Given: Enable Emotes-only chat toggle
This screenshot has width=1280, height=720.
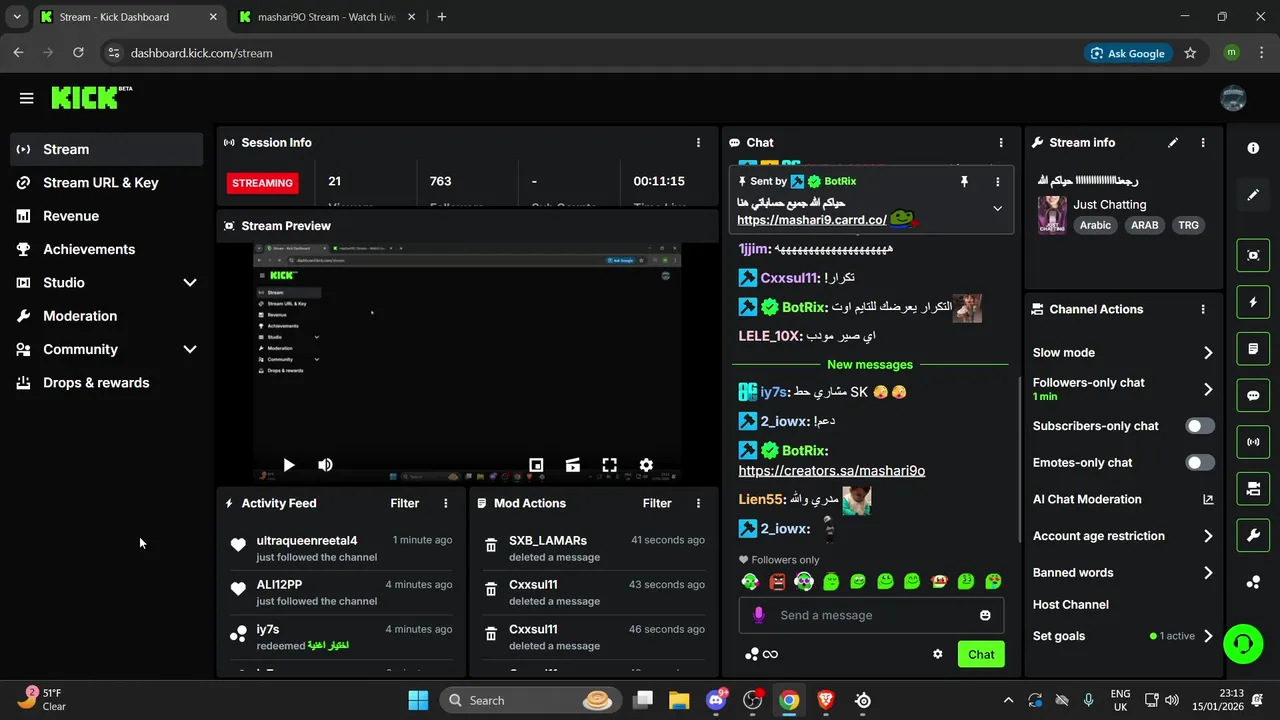Looking at the screenshot, I should (x=1200, y=462).
